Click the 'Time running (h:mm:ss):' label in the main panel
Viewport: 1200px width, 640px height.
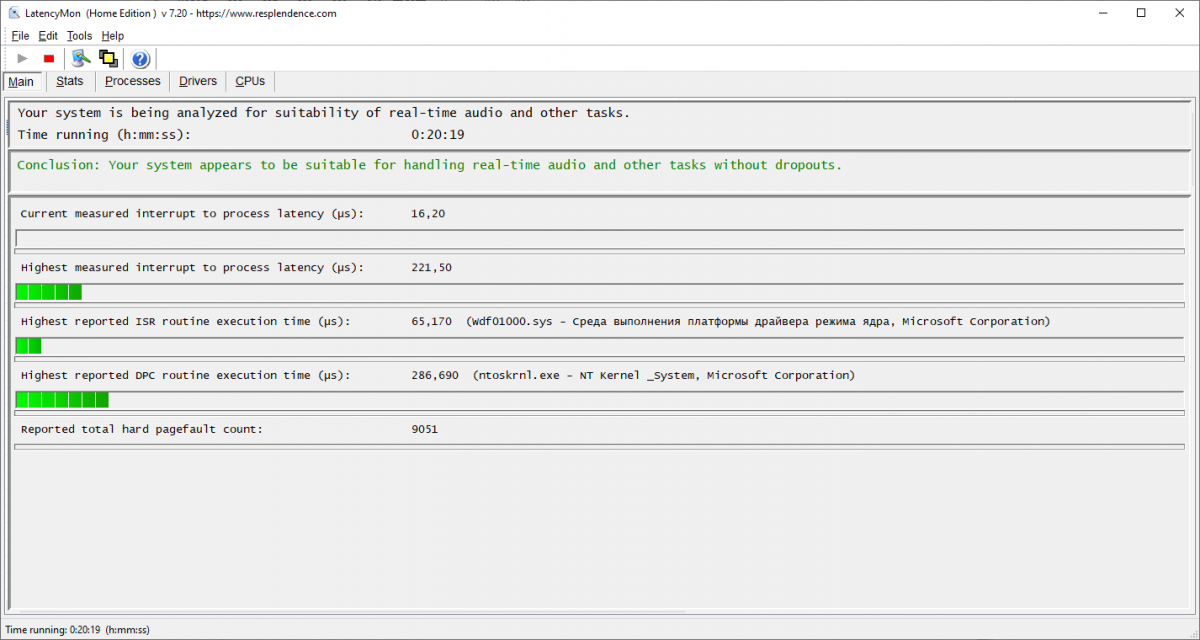click(104, 134)
